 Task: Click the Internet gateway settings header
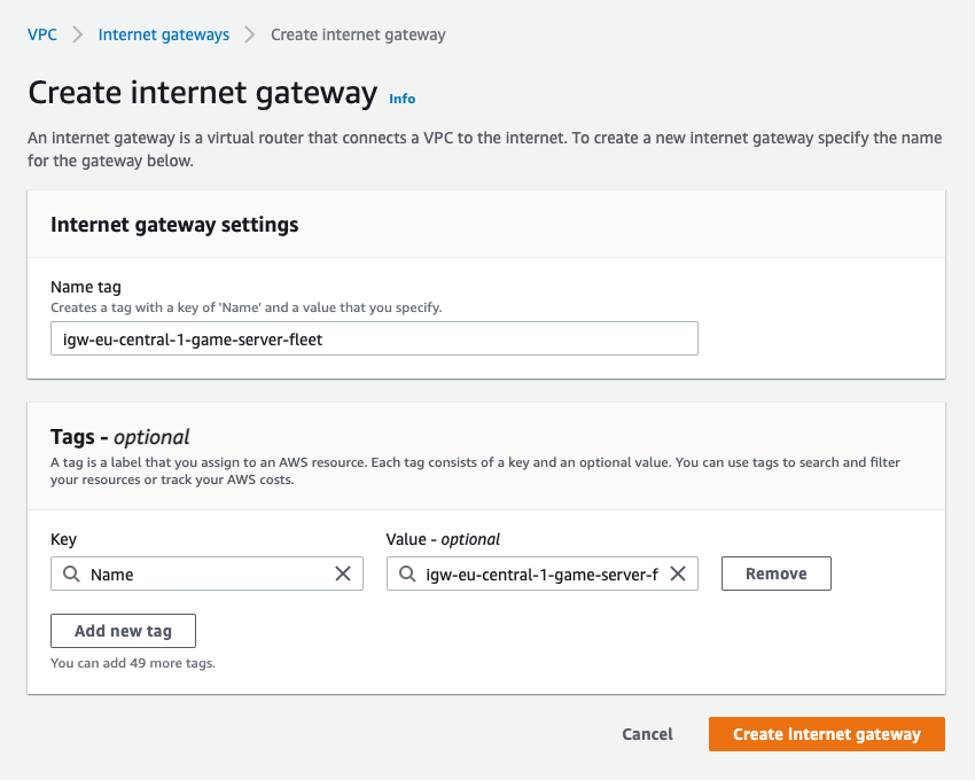click(174, 225)
